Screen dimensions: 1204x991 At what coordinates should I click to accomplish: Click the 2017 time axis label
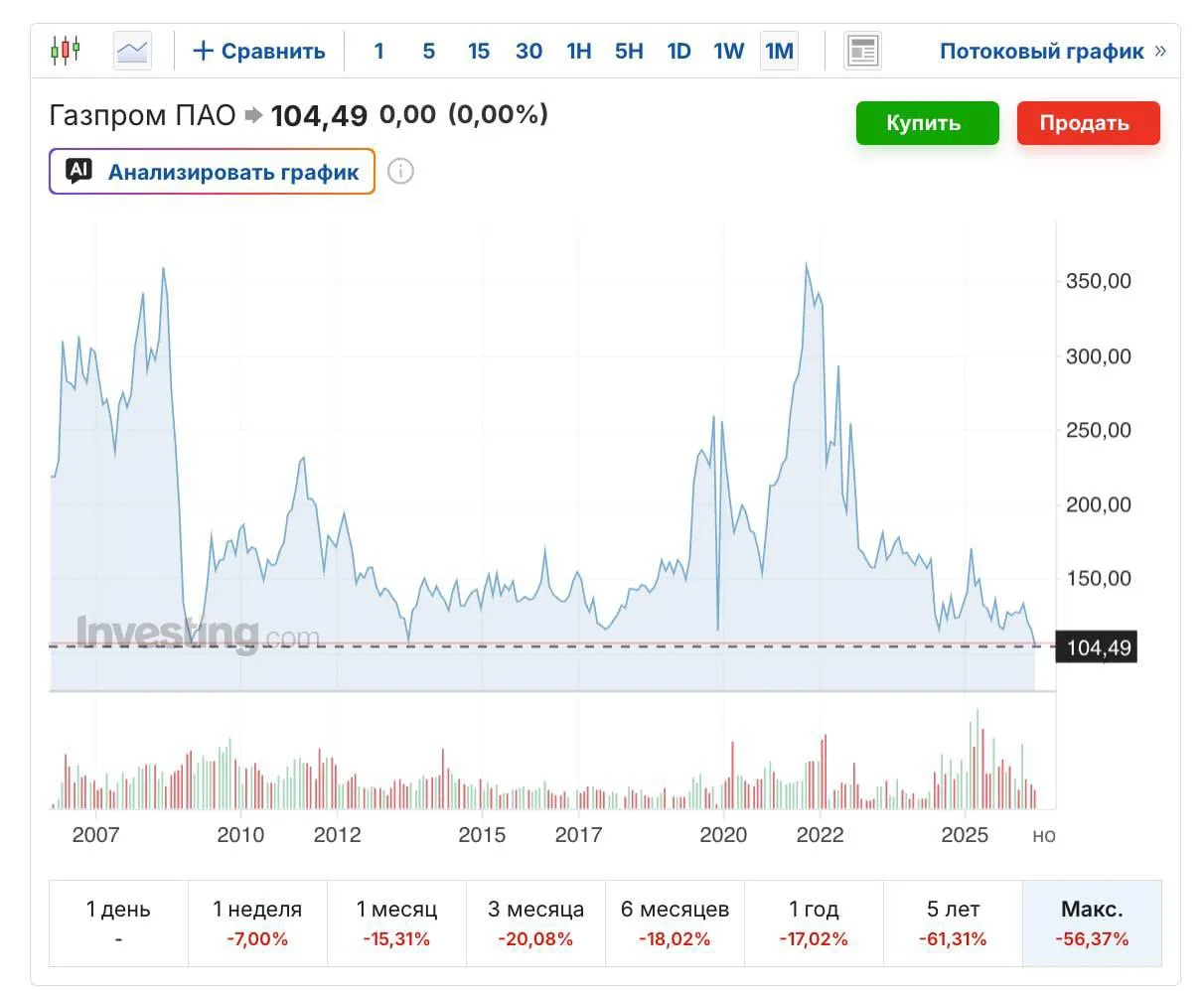pos(578,834)
